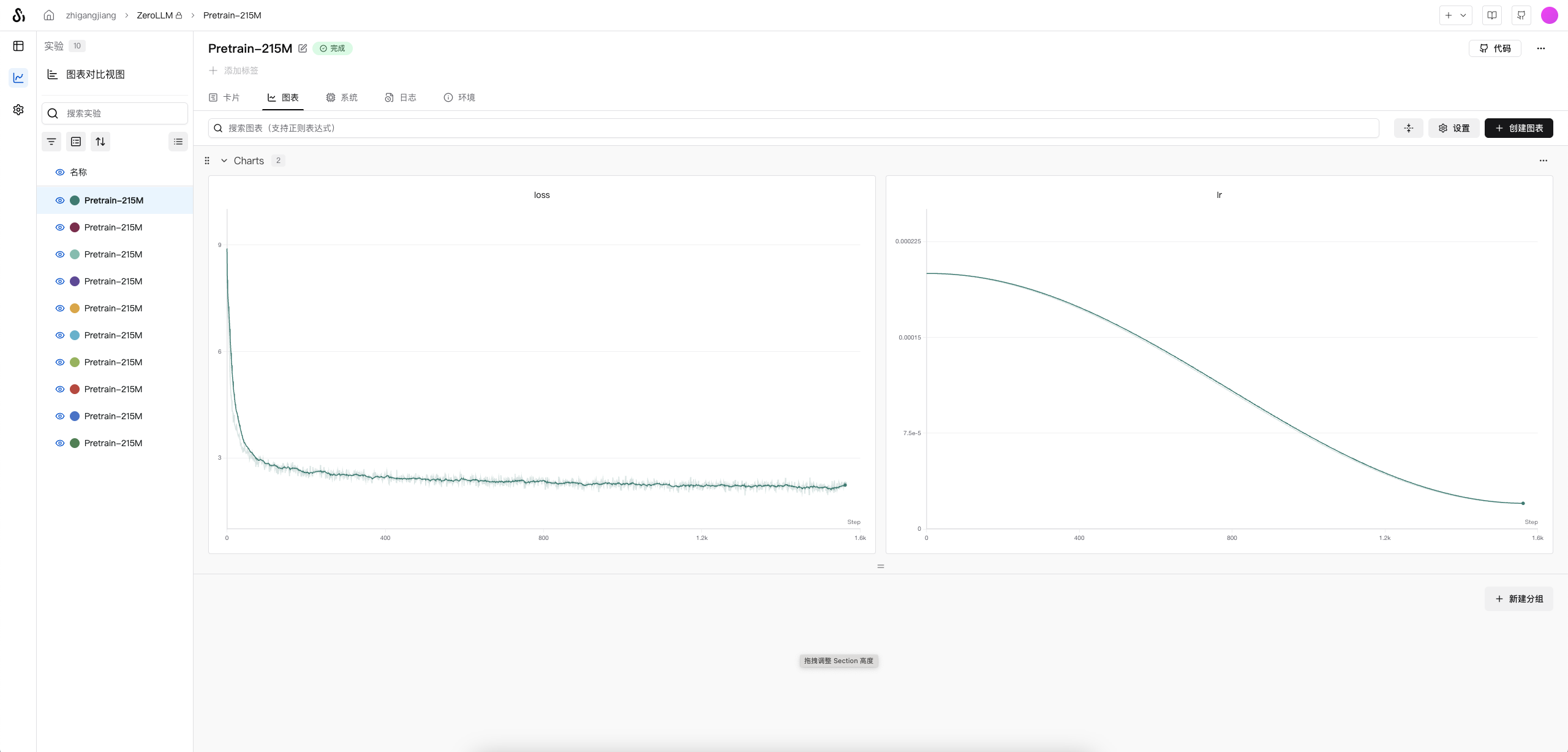Click the edit icon beside the Pretrain-215M title
Viewport: 1568px width, 752px height.
click(x=303, y=48)
